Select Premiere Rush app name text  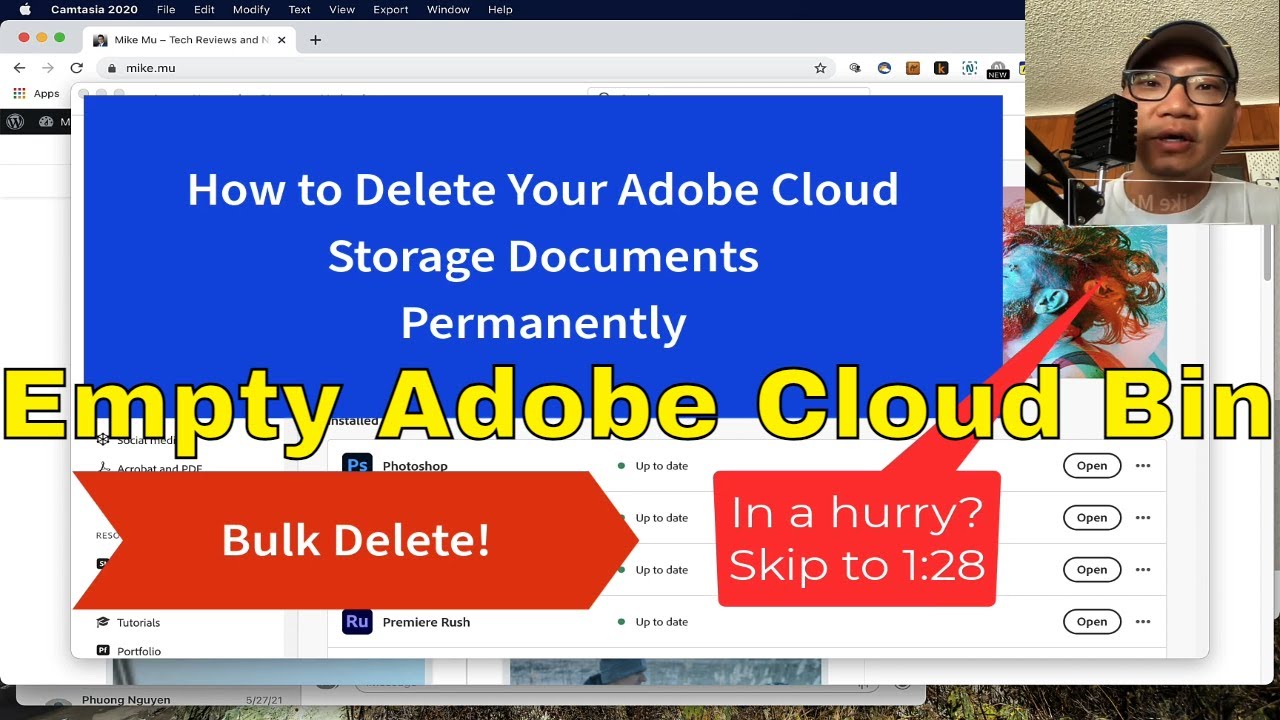click(426, 622)
